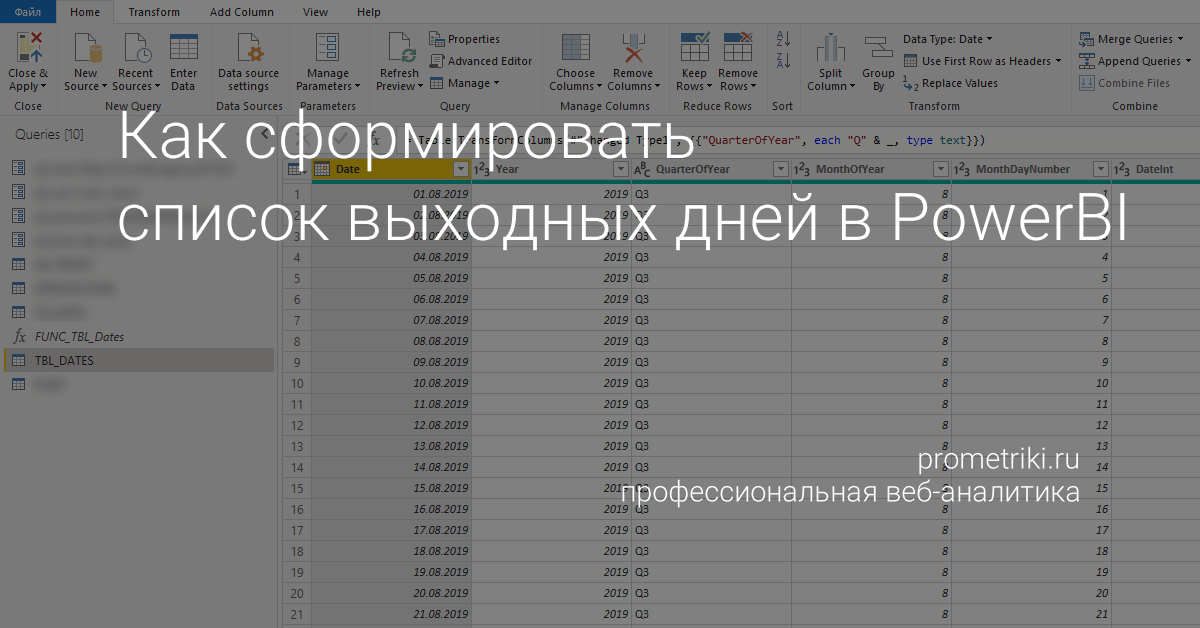1200x628 pixels.
Task: Sort ascending with the A-Z icon
Action: (783, 39)
